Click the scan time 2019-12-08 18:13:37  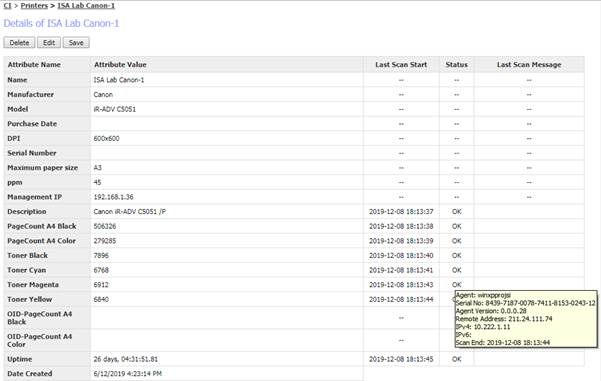[401, 212]
